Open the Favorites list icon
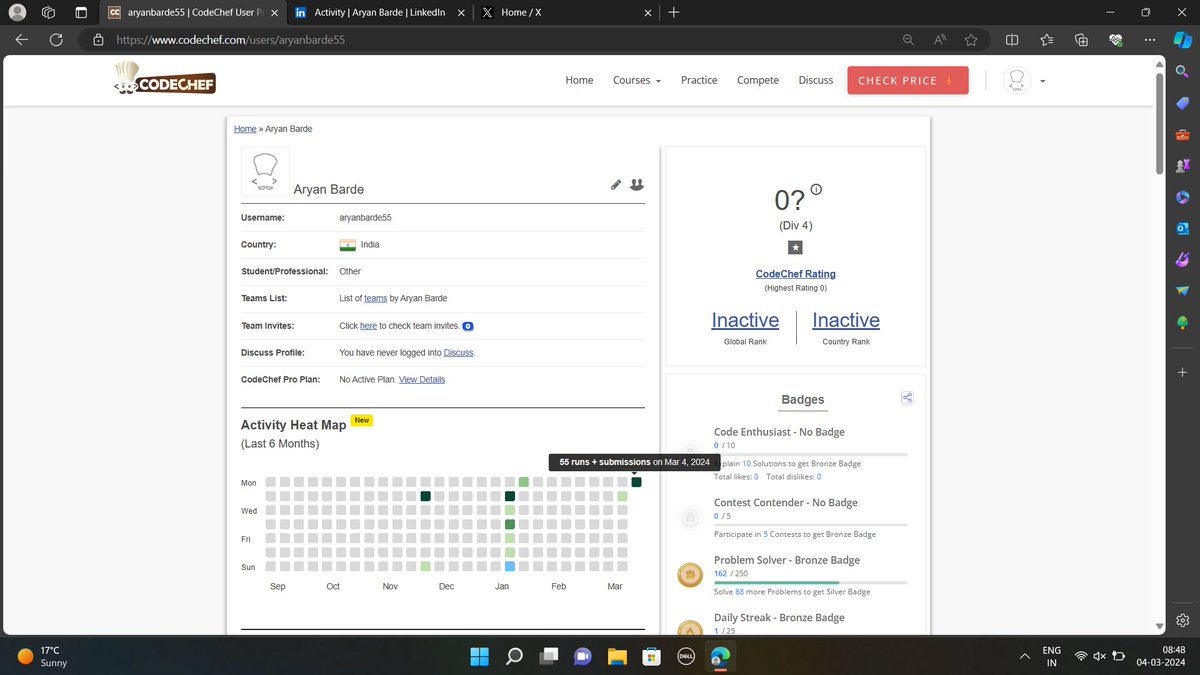 click(1046, 40)
